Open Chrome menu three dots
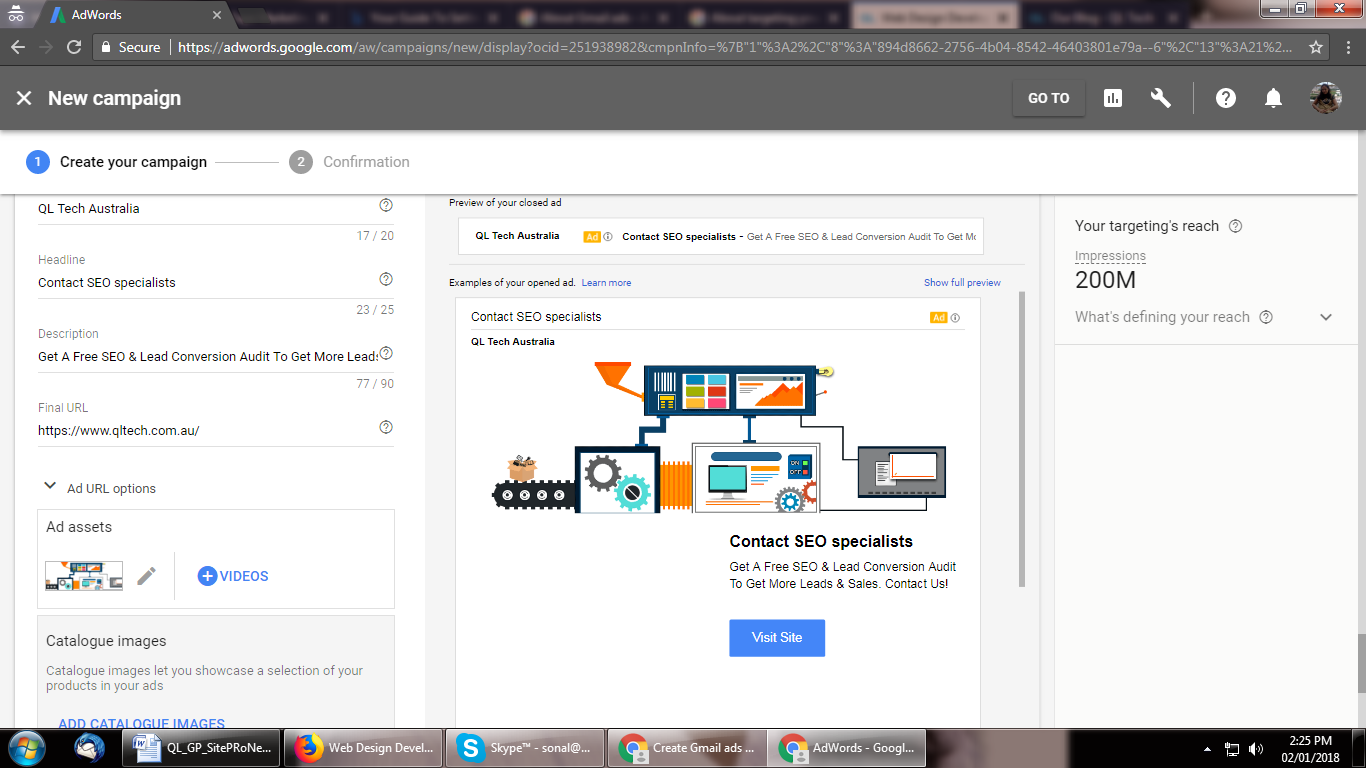Viewport: 1366px width, 768px height. 1347,47
